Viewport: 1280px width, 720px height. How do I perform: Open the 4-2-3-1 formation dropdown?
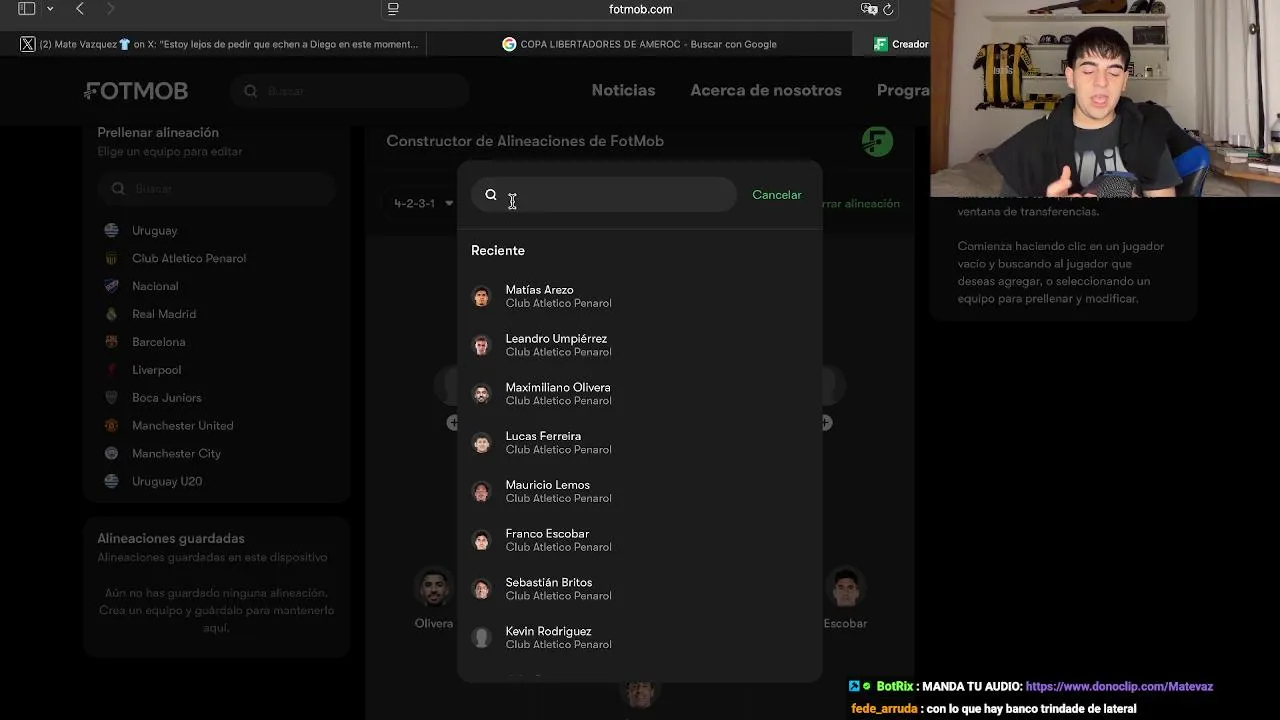(x=423, y=203)
